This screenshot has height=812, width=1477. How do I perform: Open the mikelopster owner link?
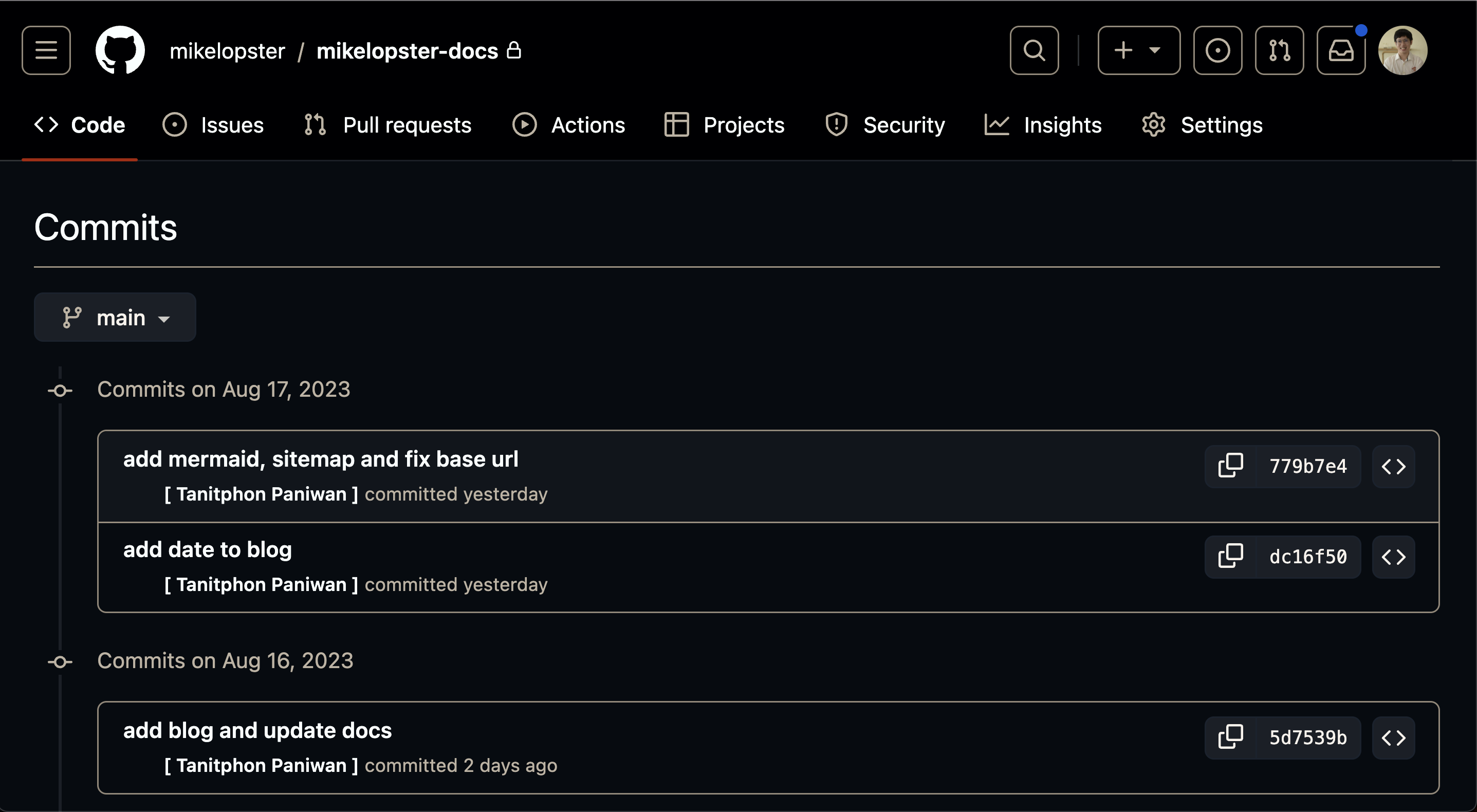[227, 51]
